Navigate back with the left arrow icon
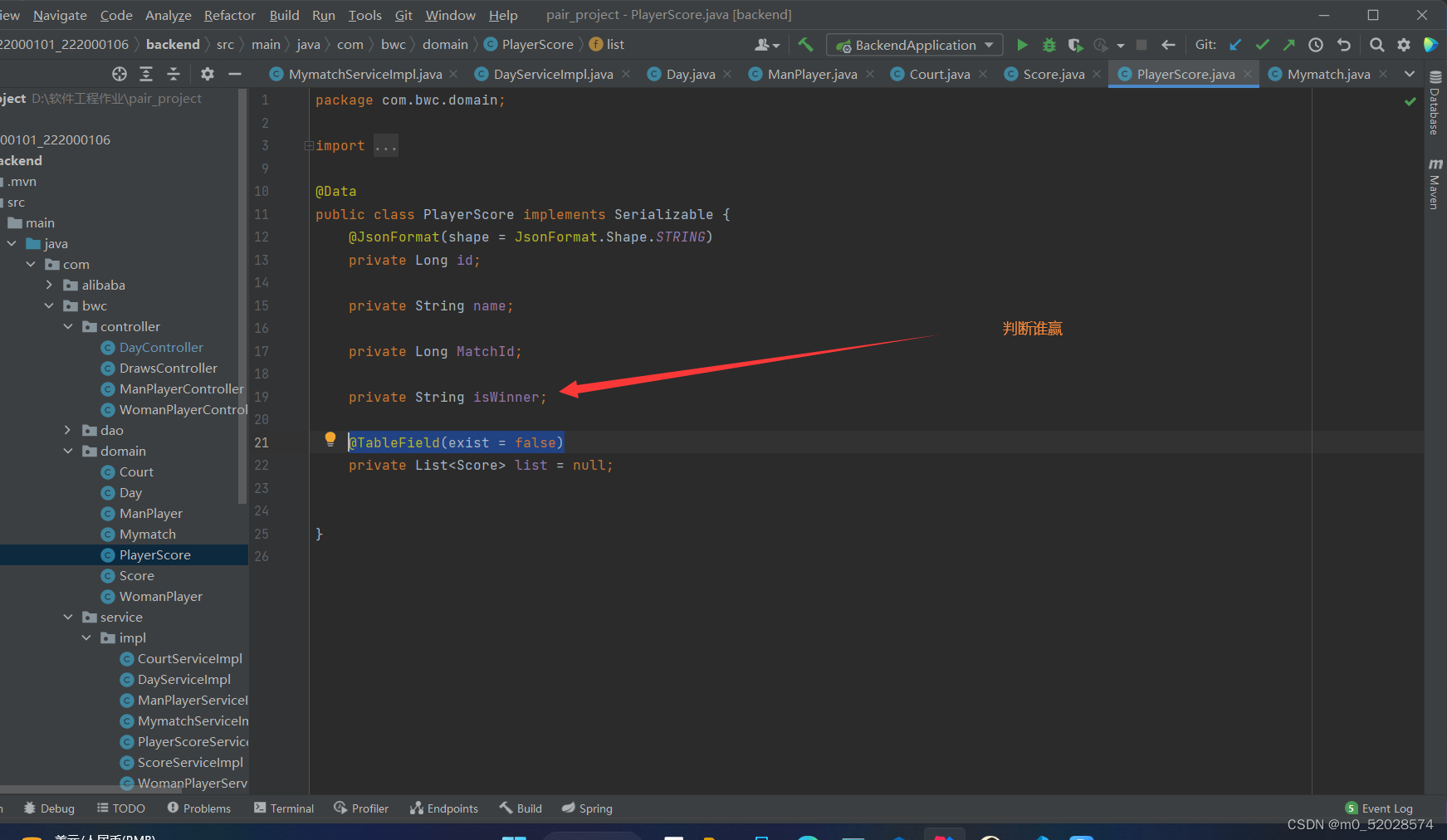The width and height of the screenshot is (1447, 840). 1168,45
